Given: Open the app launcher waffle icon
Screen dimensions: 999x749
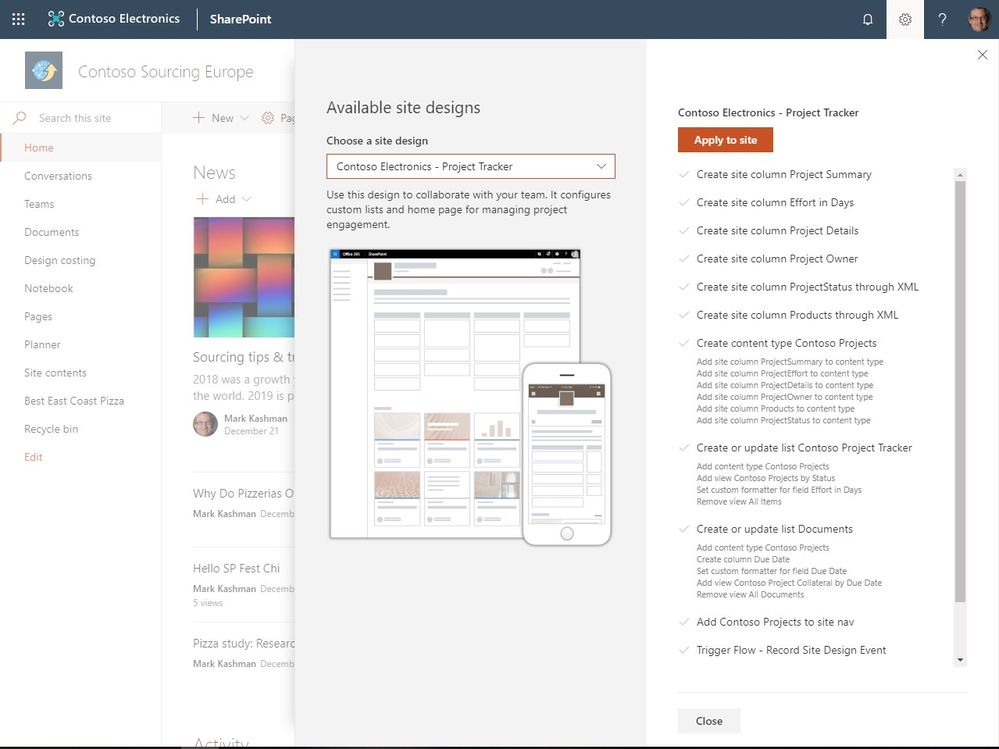Looking at the screenshot, I should pyautogui.click(x=18, y=19).
